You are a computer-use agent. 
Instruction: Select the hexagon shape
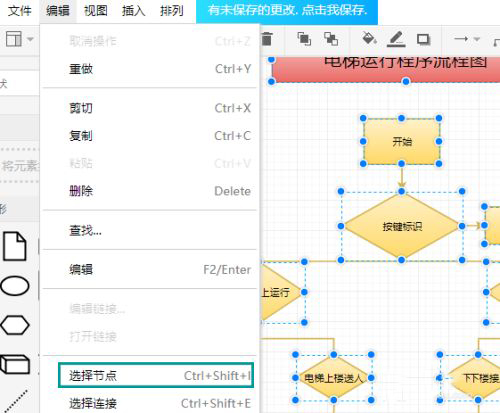click(15, 325)
